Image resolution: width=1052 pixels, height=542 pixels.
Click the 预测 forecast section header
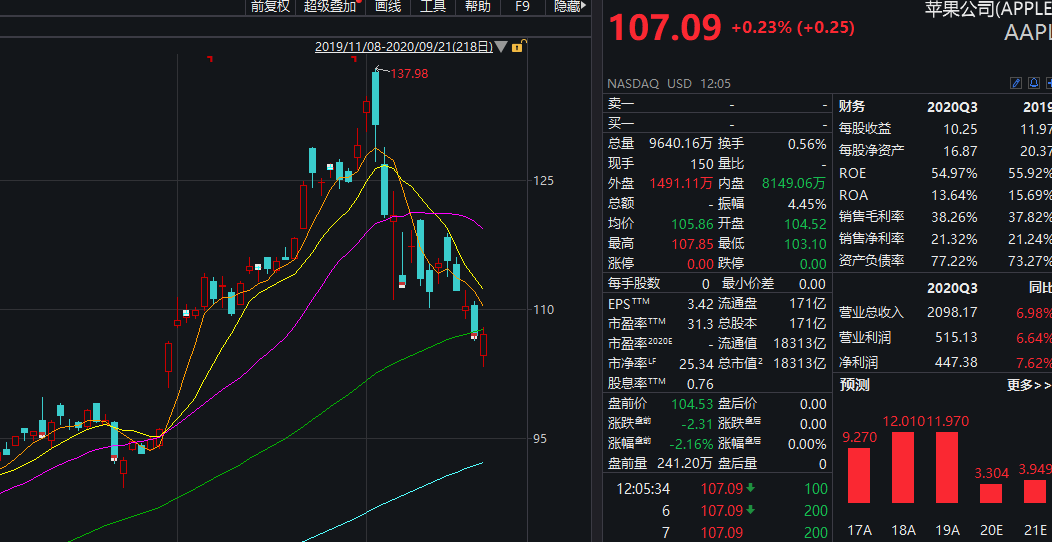(854, 385)
